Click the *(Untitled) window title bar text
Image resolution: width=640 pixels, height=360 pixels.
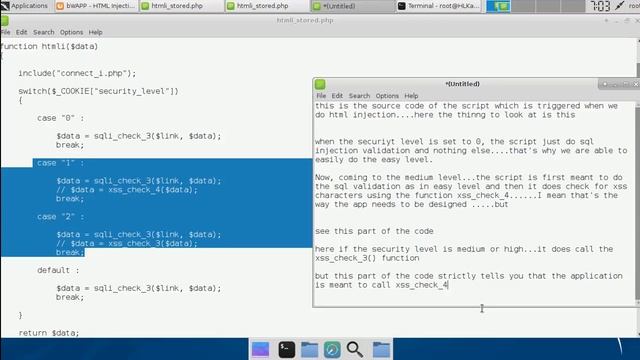[462, 84]
